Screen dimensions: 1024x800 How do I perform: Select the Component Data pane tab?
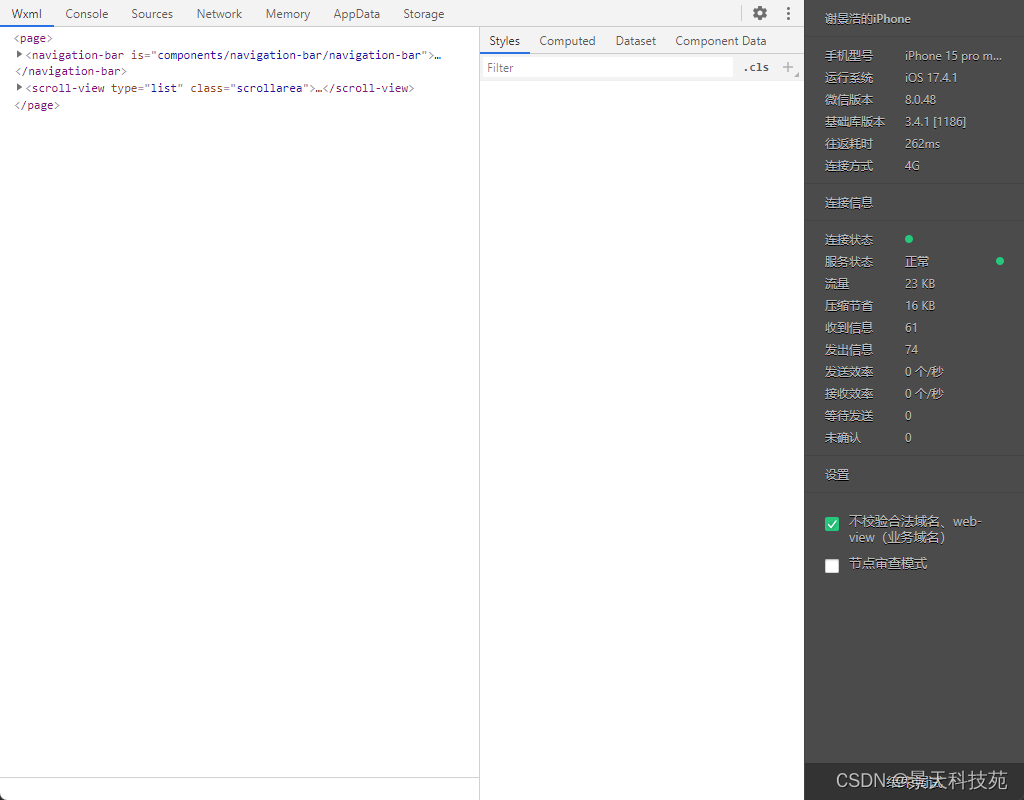point(721,40)
